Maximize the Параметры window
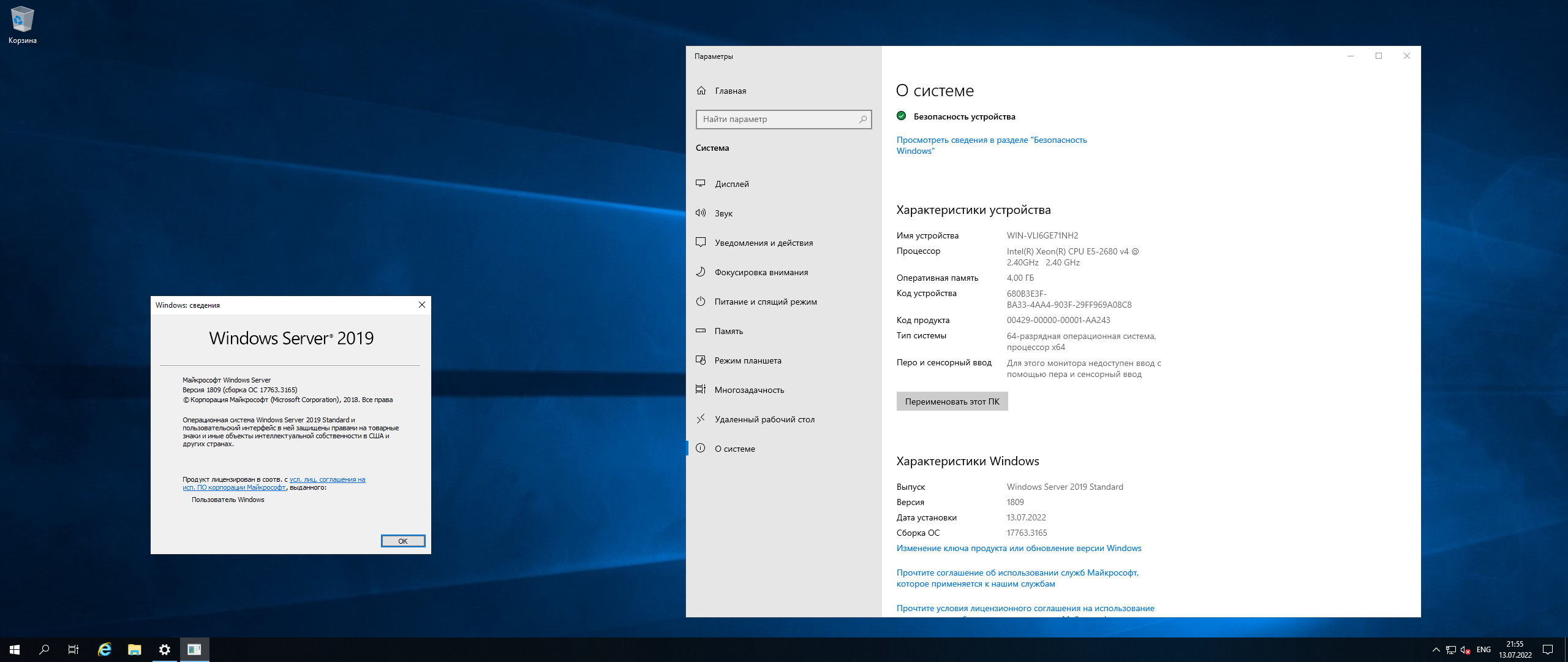Image resolution: width=1568 pixels, height=662 pixels. pos(1378,56)
